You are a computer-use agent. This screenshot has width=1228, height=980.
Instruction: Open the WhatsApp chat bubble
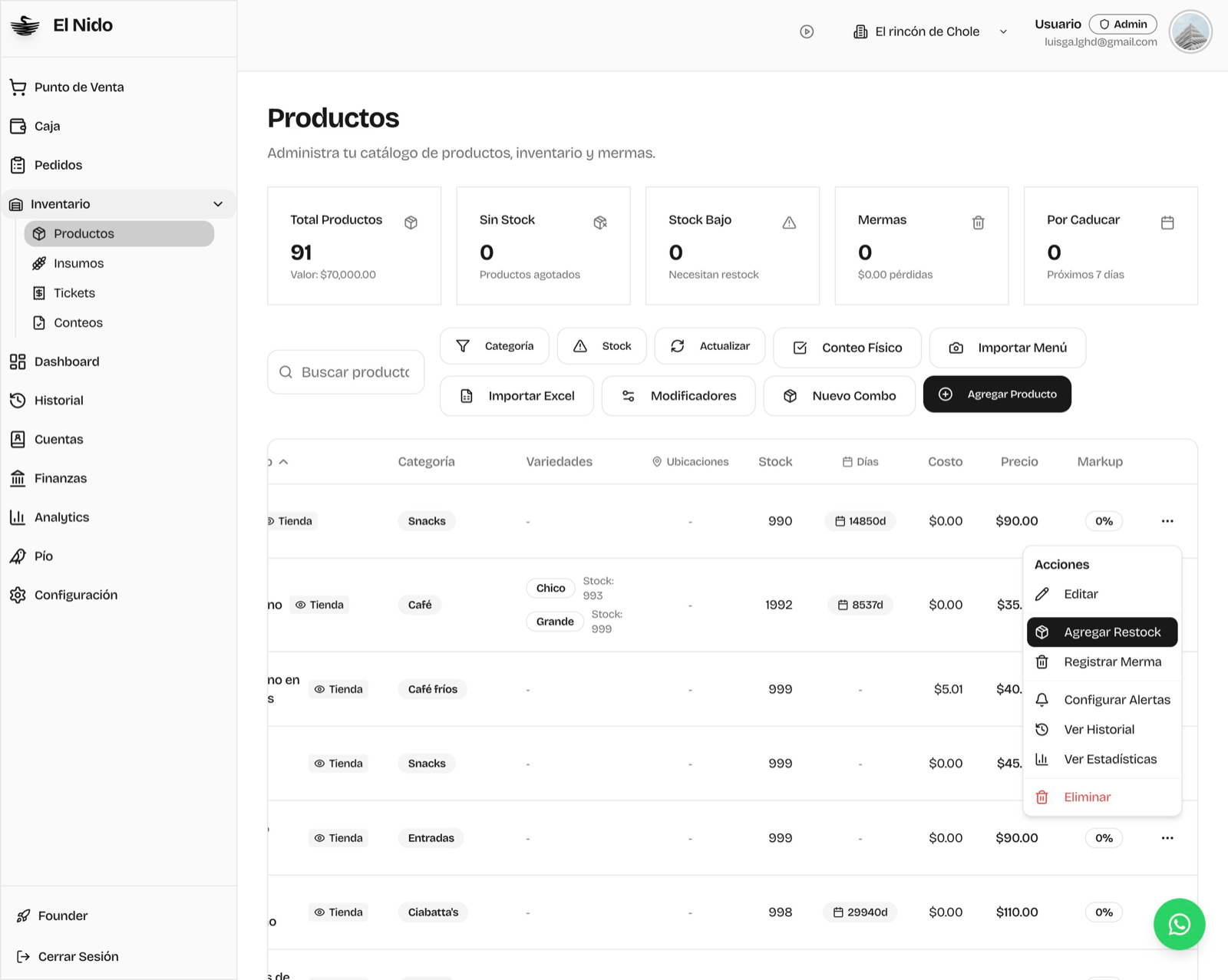click(x=1180, y=925)
